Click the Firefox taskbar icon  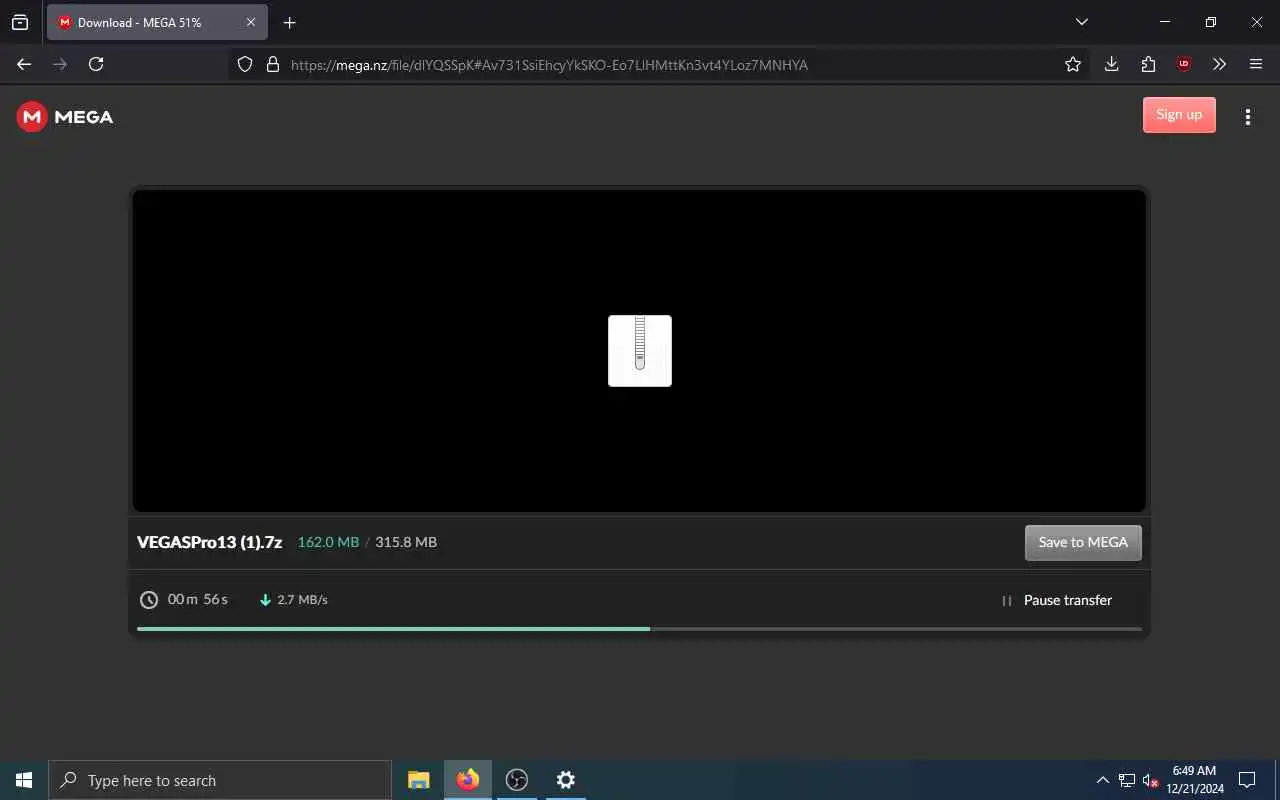[x=468, y=780]
